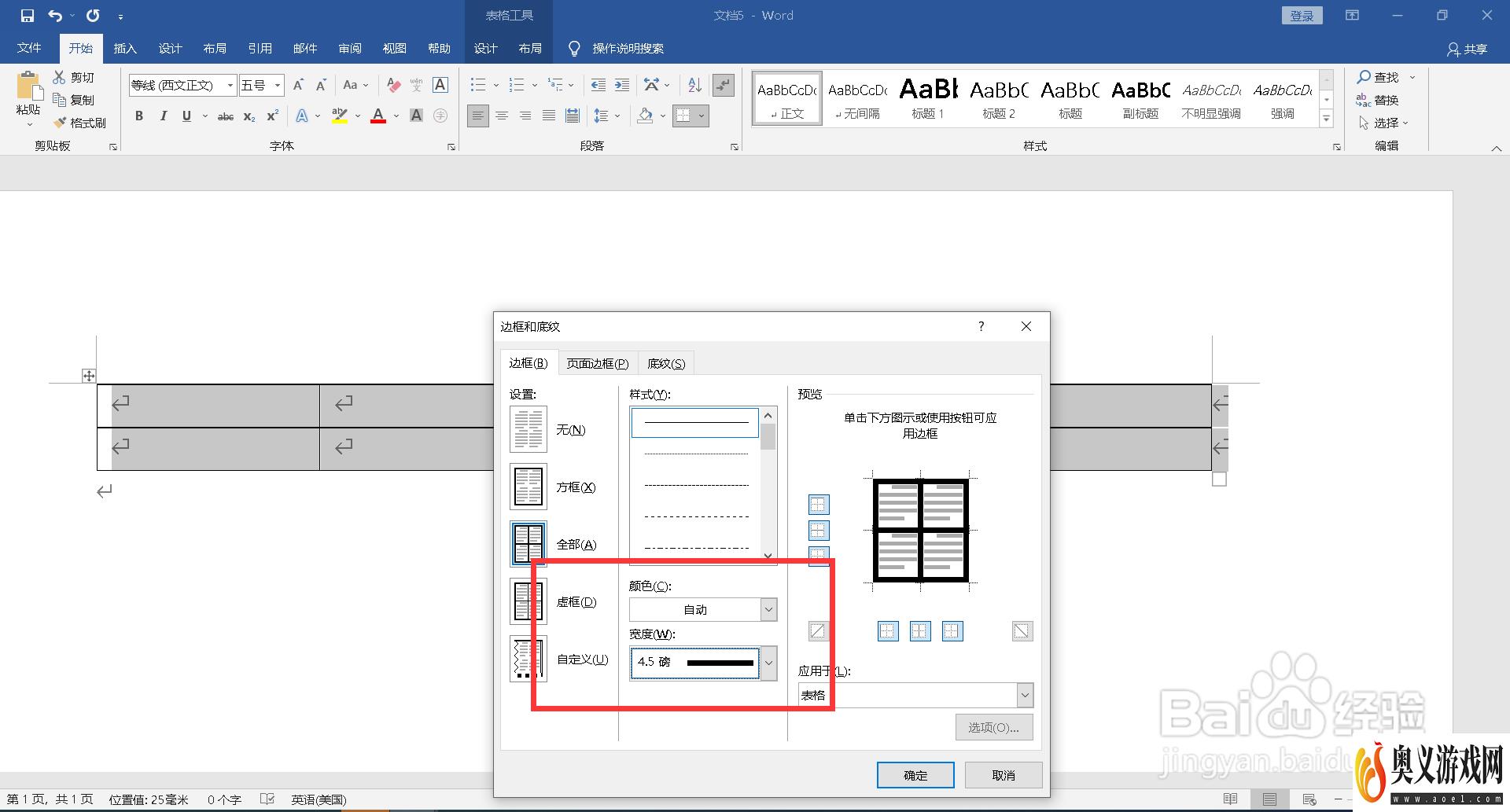Switch to 视图 ribbon tab
1510x812 pixels.
pos(394,49)
